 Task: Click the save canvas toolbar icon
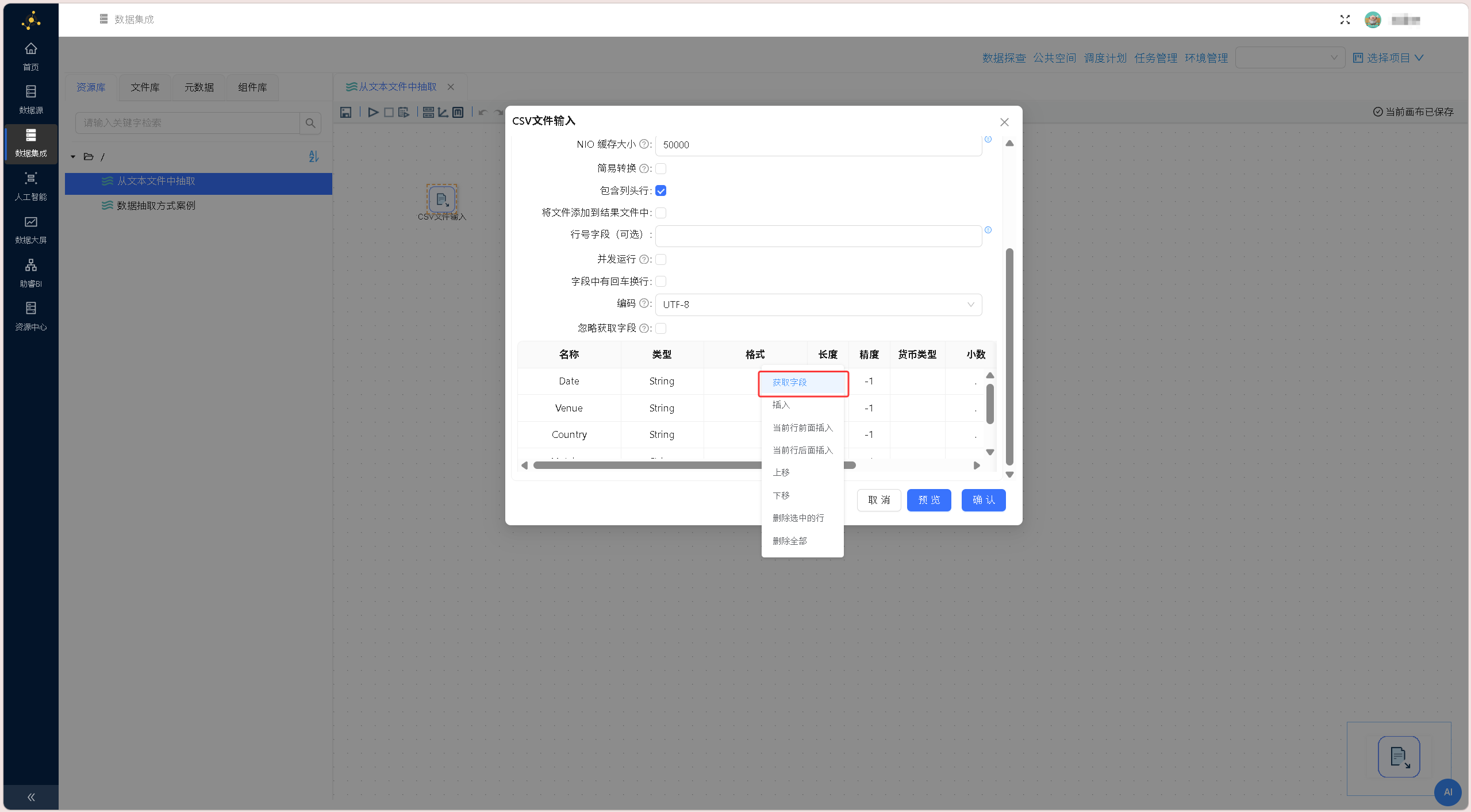click(x=345, y=113)
